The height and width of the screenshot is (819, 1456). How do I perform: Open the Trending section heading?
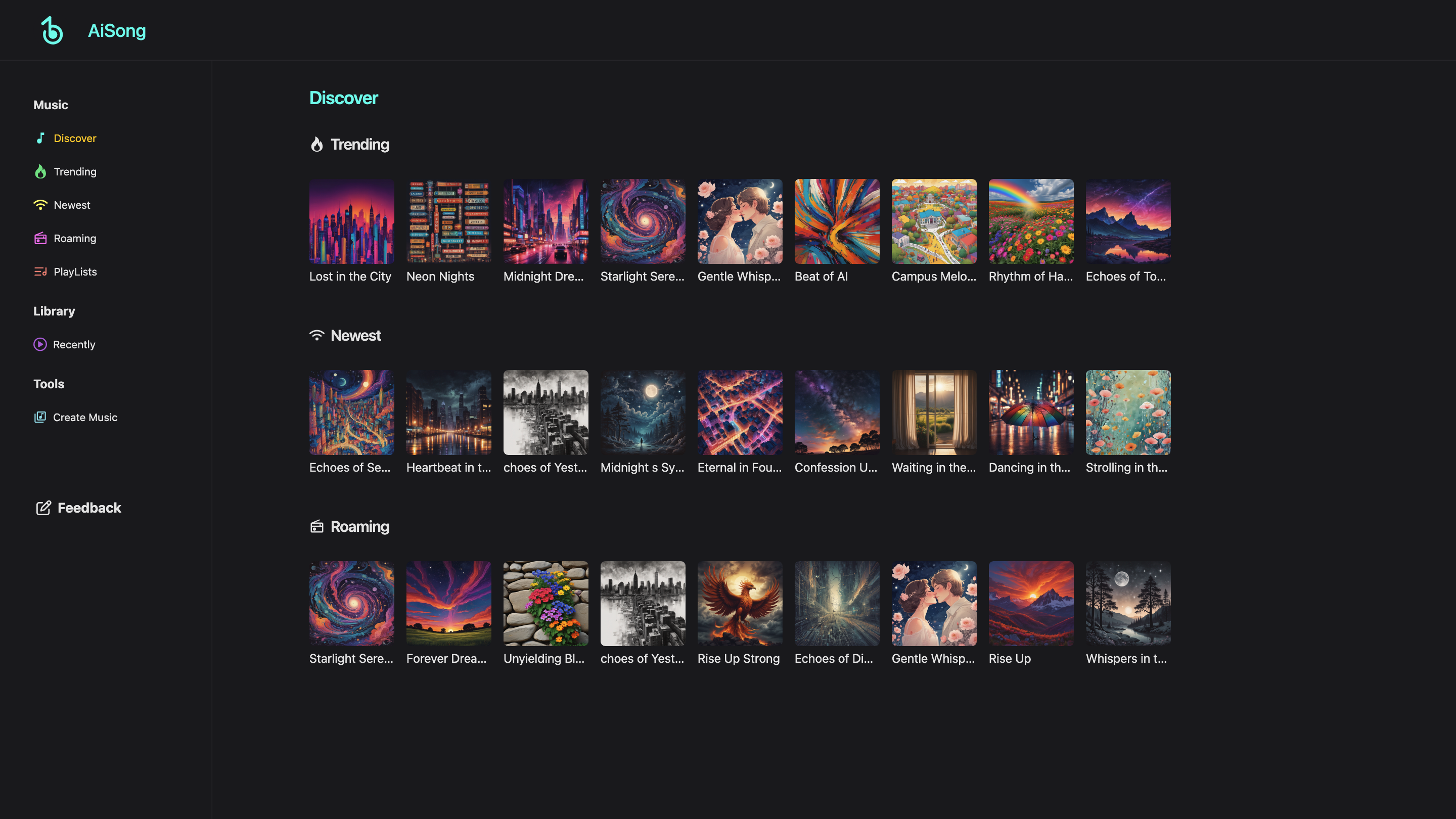click(359, 144)
